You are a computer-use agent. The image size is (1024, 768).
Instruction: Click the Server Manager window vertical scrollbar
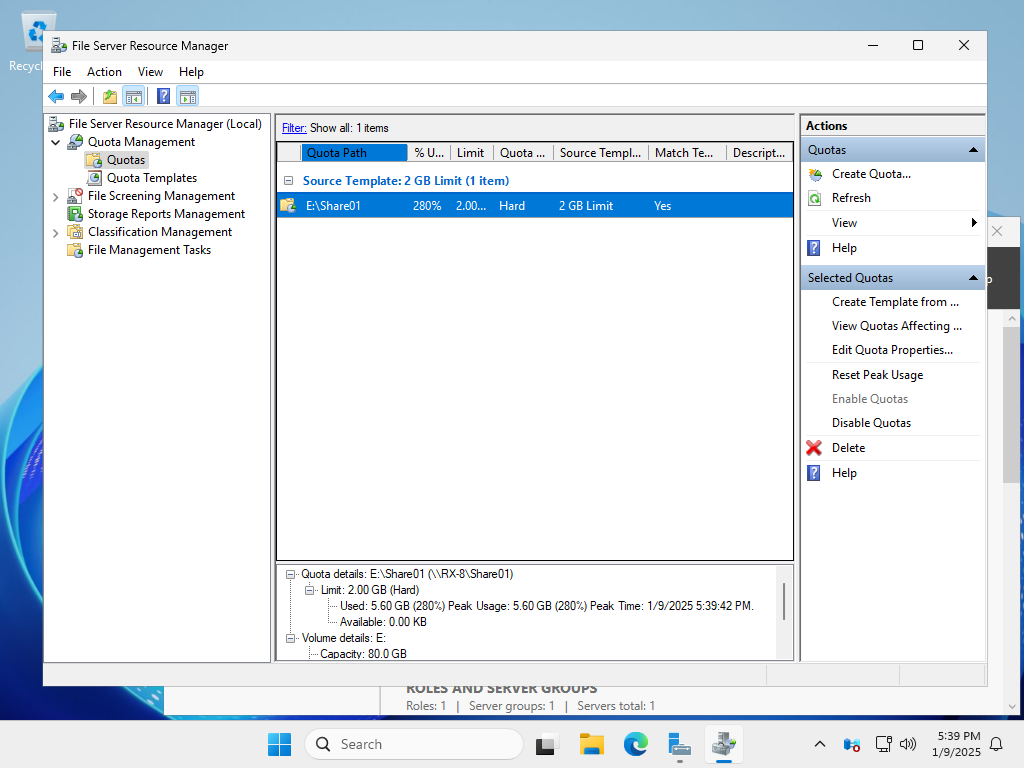[x=1012, y=404]
